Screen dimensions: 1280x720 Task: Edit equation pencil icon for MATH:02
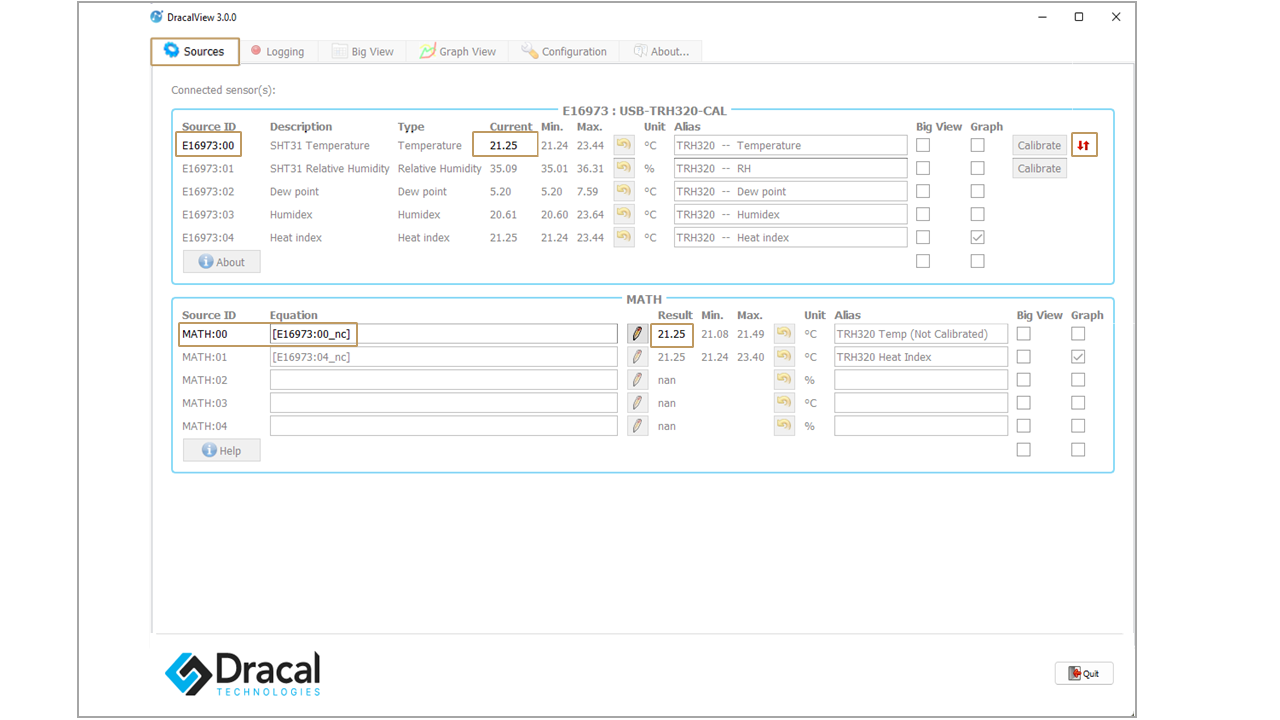click(x=637, y=380)
